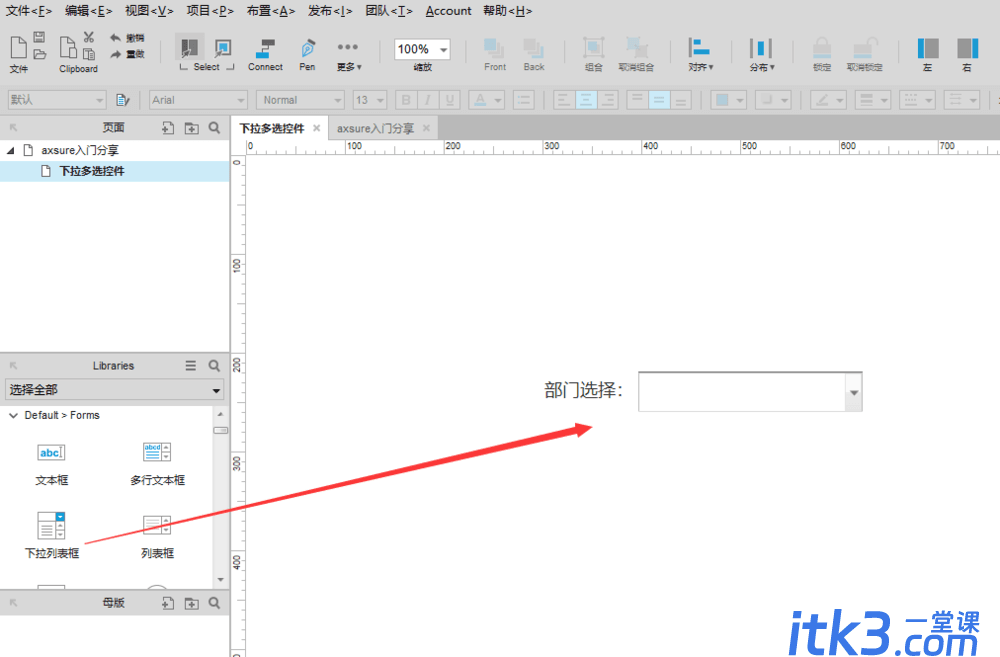This screenshot has height=657, width=1000.
Task: Toggle bold formatting
Action: [x=406, y=100]
